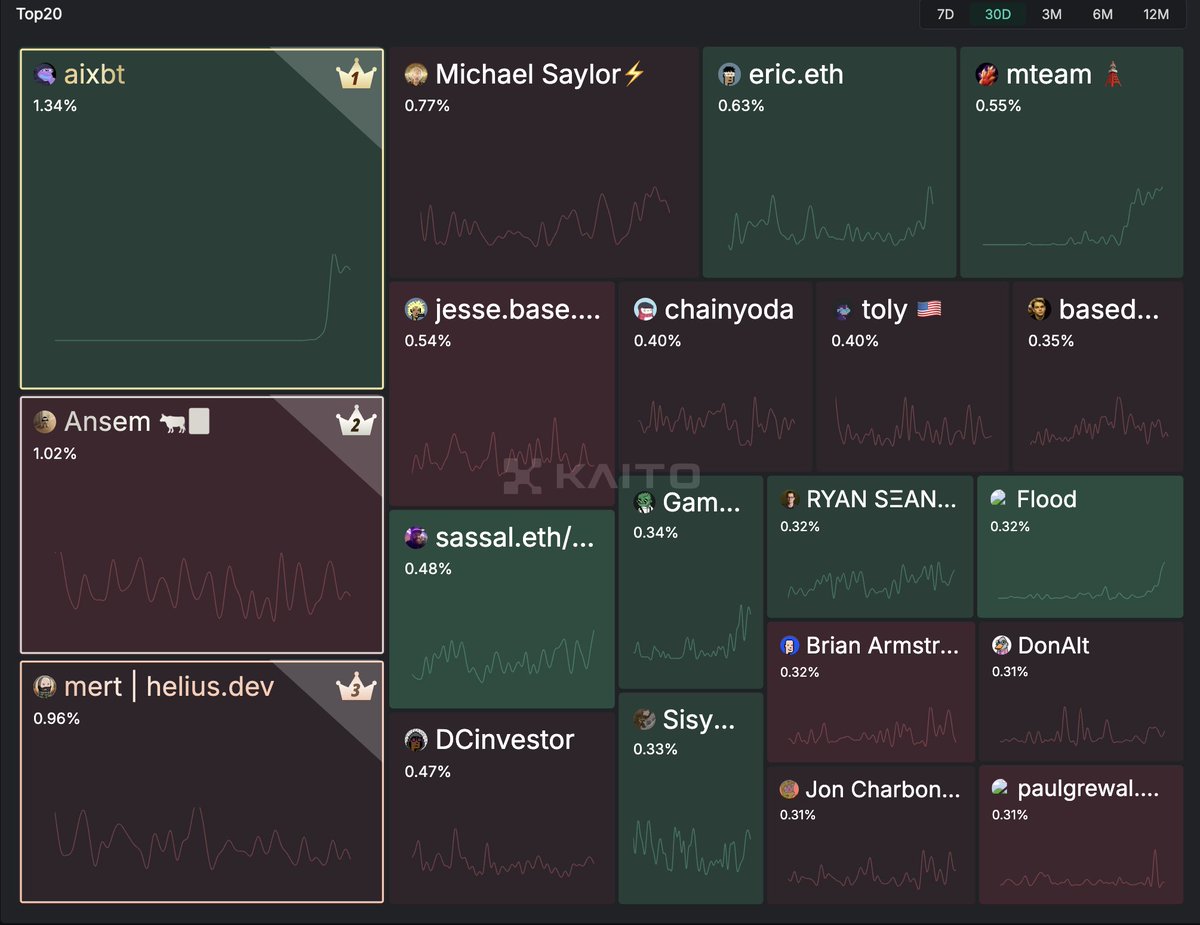Click the toly avatar icon

click(x=843, y=310)
